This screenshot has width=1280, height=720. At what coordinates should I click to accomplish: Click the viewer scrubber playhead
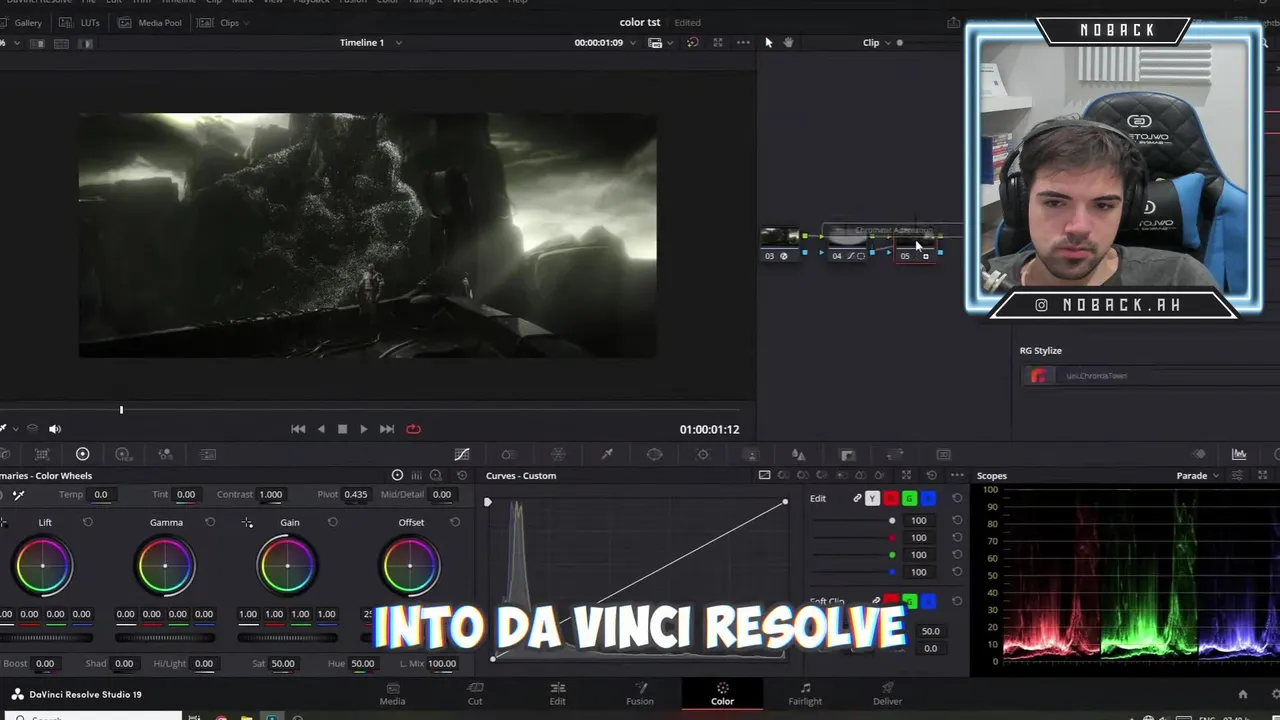click(121, 409)
